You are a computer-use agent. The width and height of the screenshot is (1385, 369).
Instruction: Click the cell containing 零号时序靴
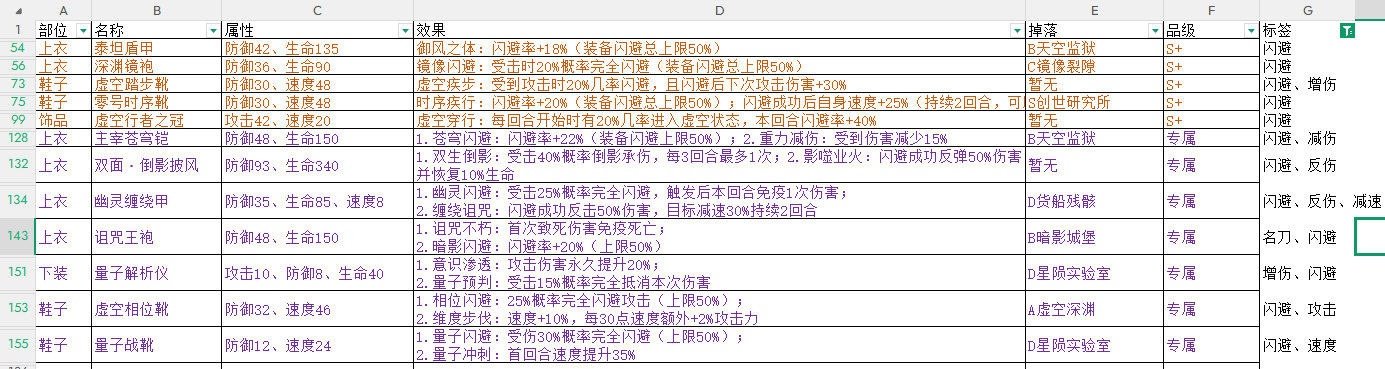point(156,102)
